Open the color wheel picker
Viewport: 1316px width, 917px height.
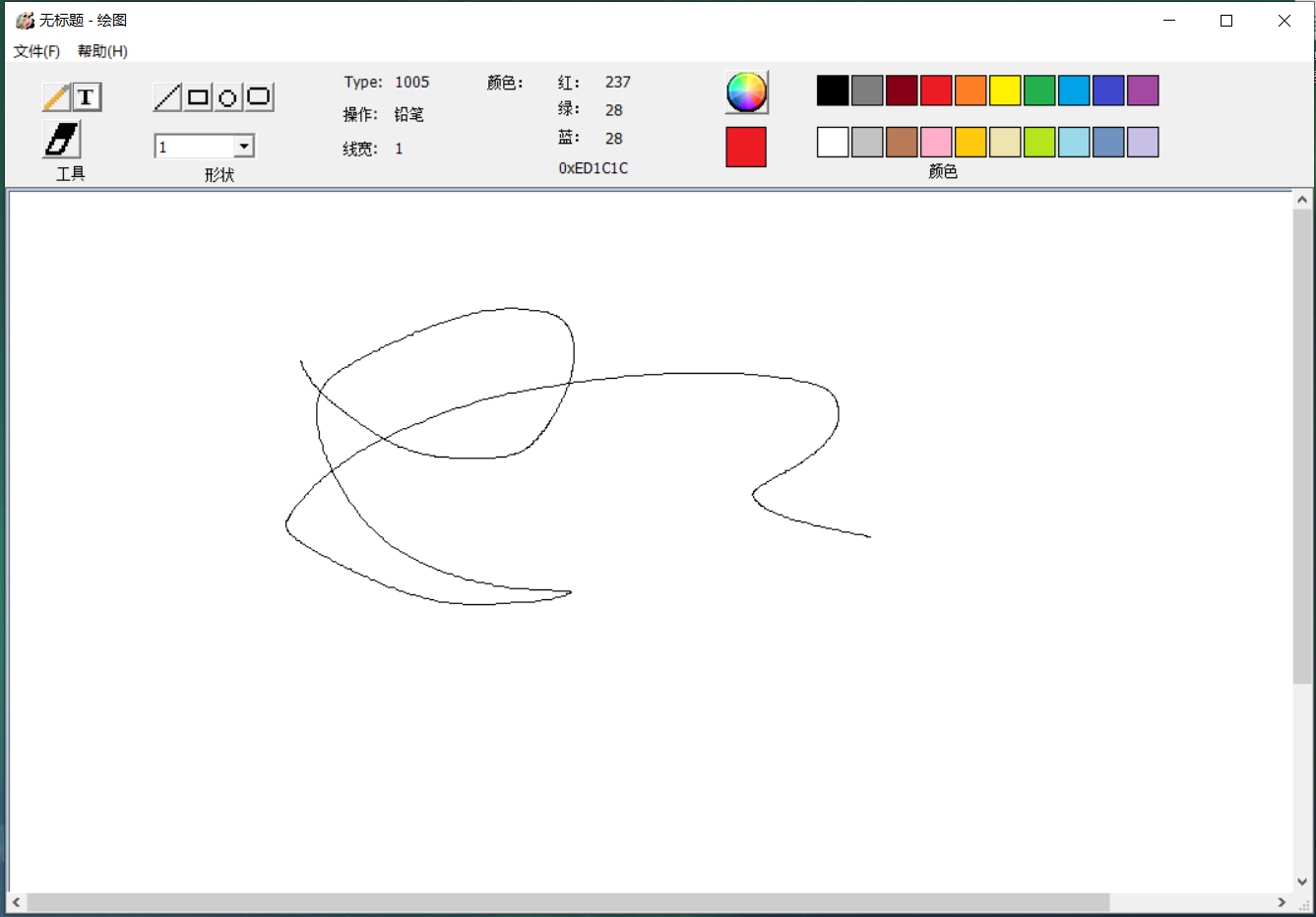tap(746, 92)
